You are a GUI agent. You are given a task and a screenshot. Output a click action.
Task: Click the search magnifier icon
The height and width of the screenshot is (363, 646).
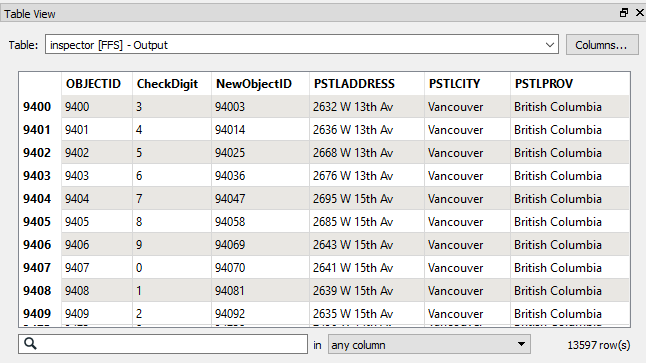[30, 343]
